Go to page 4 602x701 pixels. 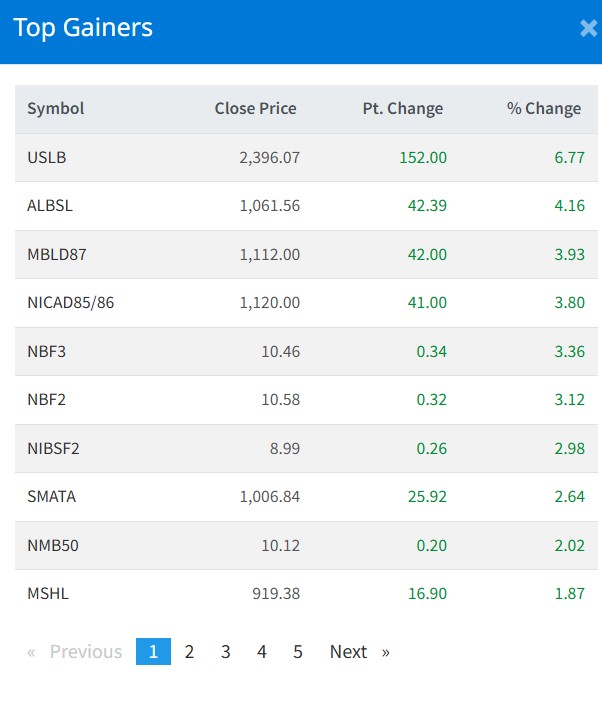(x=262, y=652)
